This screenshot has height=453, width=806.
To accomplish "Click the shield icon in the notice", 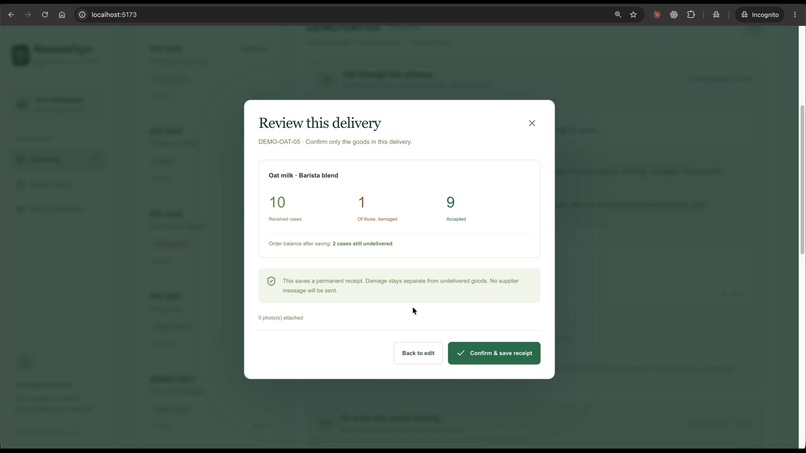I will point(271,281).
